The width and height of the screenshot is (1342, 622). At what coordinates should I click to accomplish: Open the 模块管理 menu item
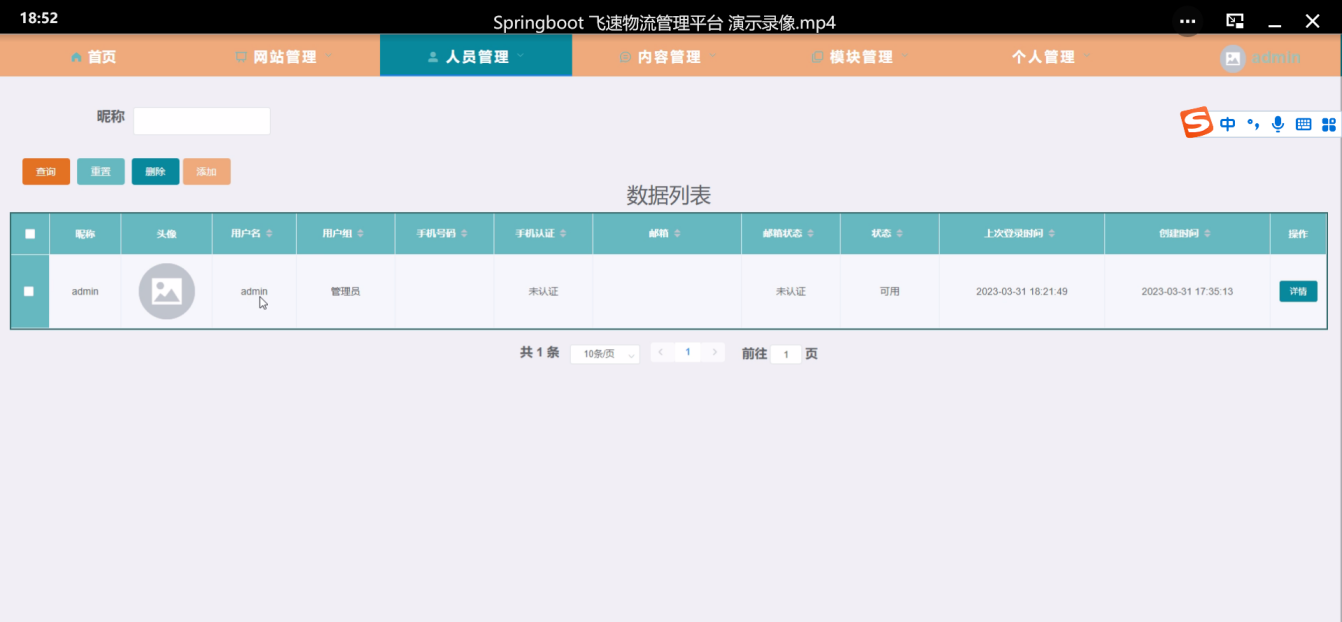tap(860, 56)
